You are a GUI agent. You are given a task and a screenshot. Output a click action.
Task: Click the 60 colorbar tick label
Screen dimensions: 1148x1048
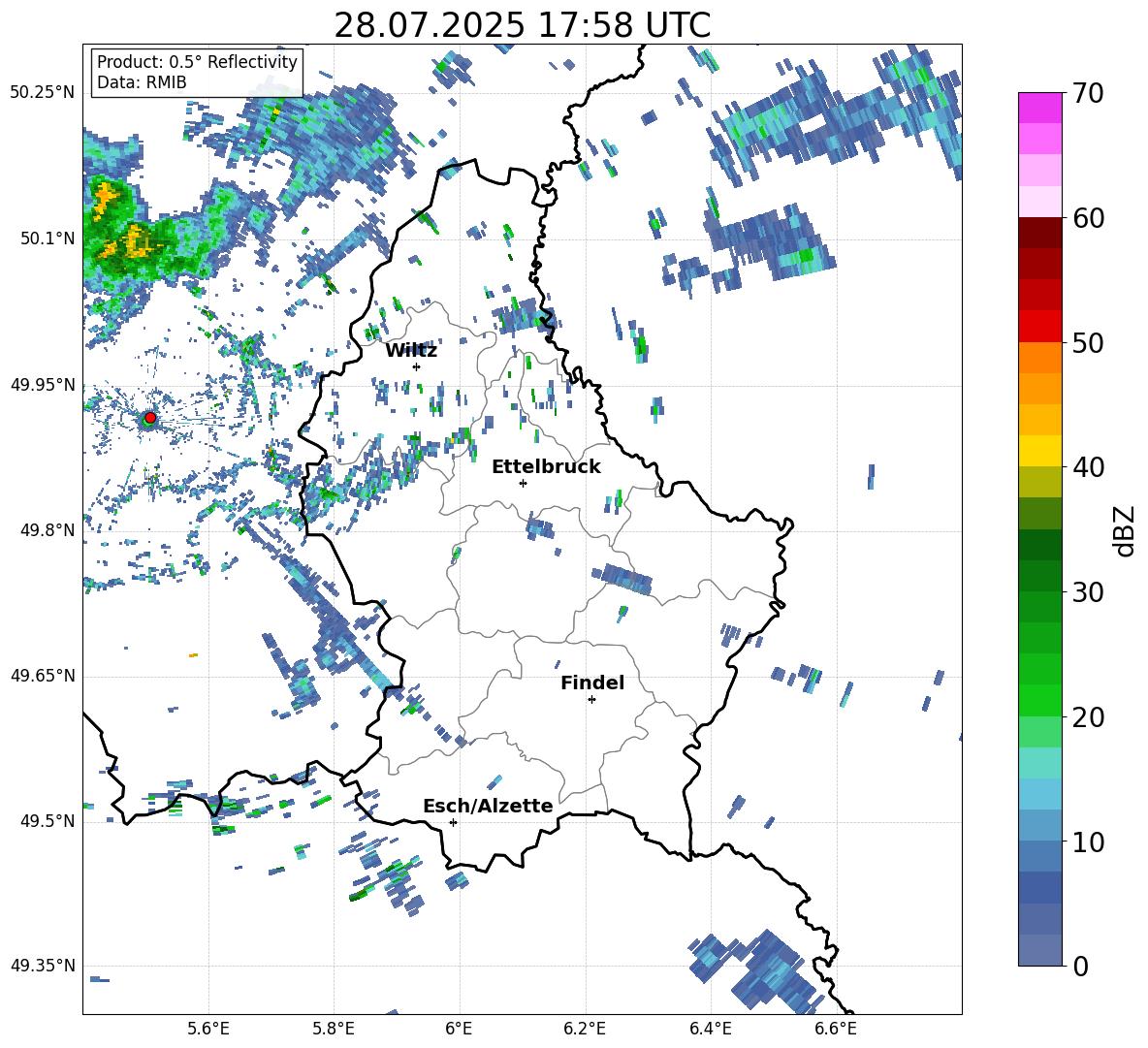point(1087,218)
